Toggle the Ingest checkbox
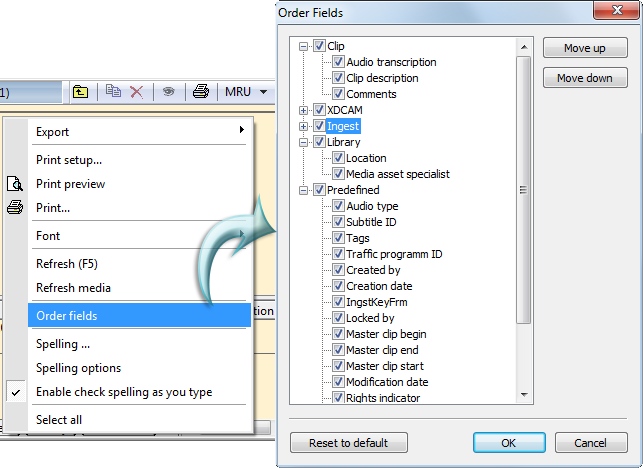643x468 pixels. (319, 126)
